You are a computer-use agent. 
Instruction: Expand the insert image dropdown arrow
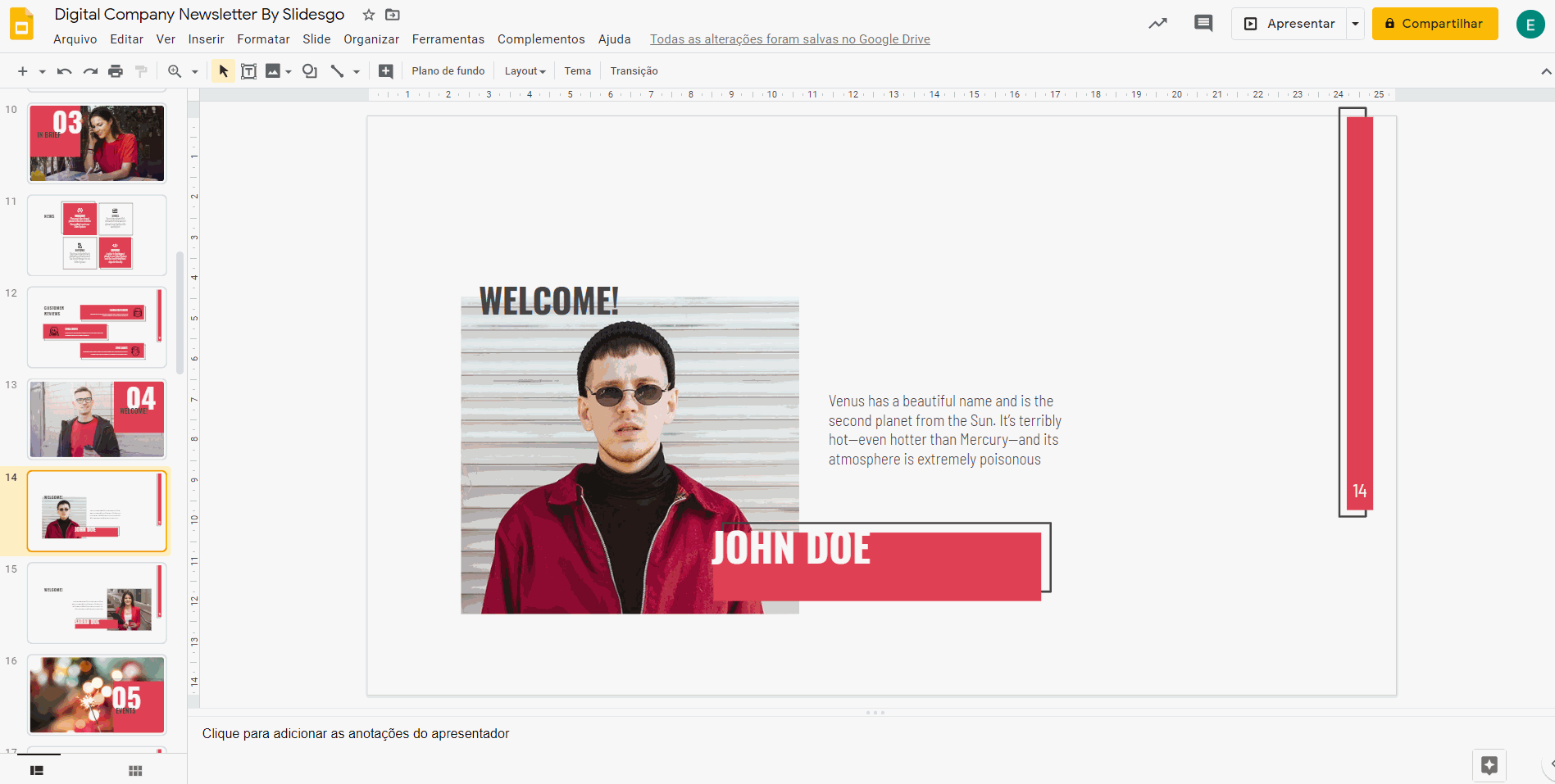tap(289, 72)
